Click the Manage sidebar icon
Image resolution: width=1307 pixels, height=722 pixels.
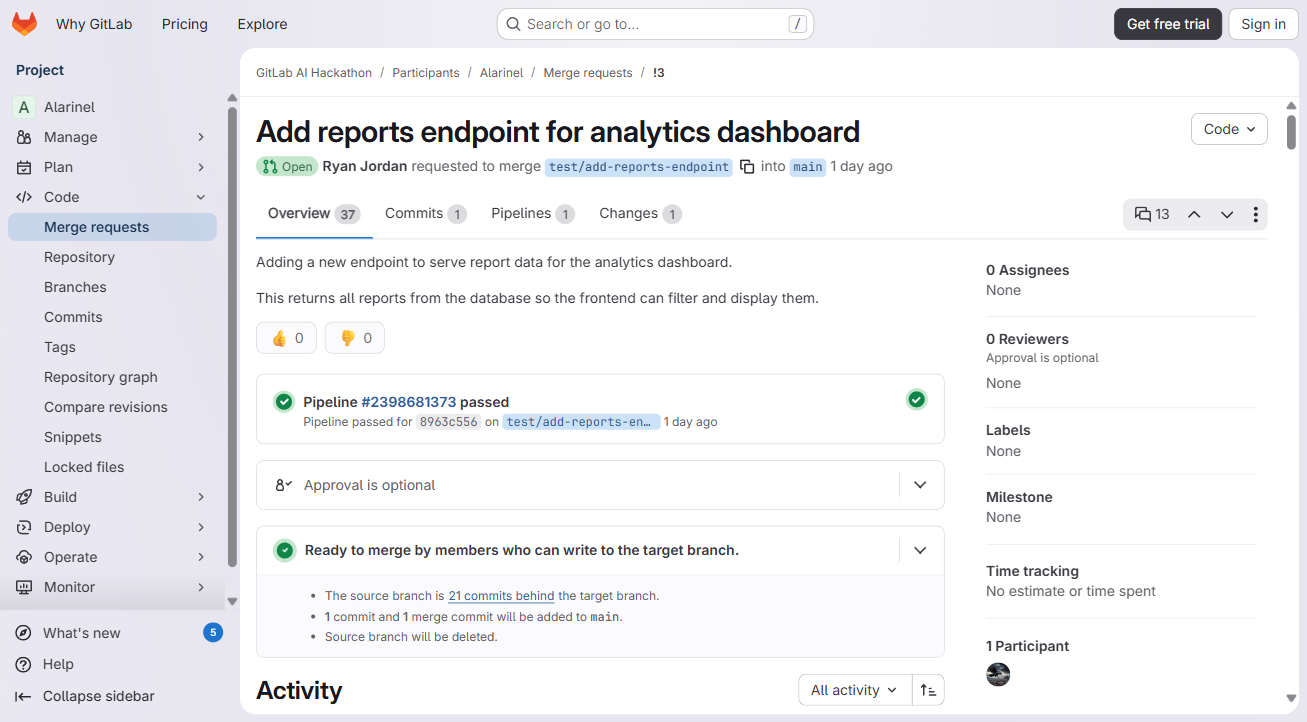[x=24, y=137]
